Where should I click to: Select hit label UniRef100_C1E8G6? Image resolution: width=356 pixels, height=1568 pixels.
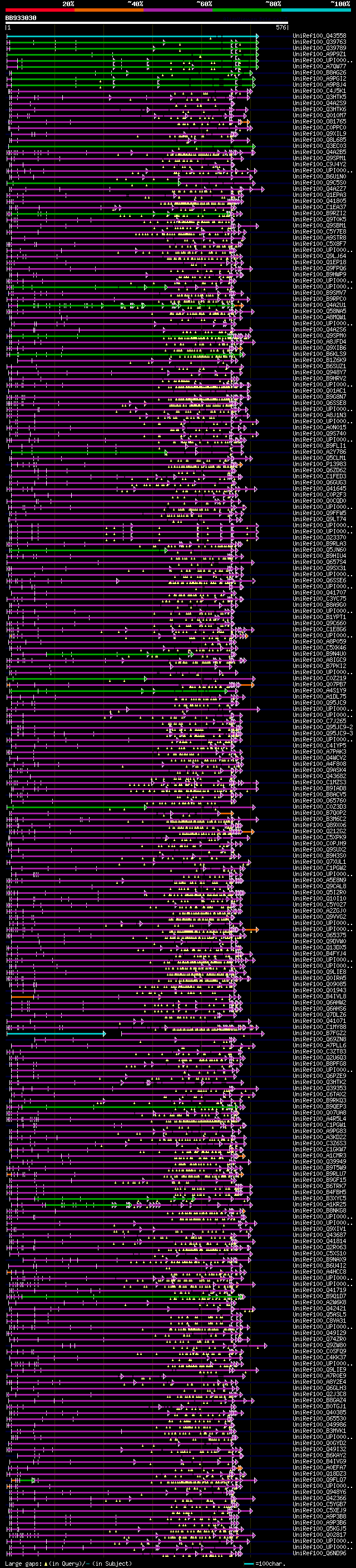(319, 630)
